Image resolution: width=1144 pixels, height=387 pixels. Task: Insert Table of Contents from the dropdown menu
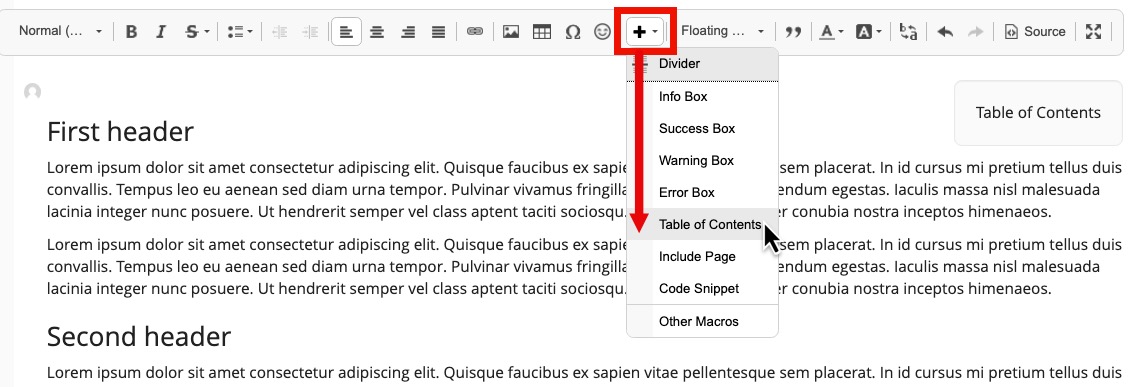(x=703, y=225)
